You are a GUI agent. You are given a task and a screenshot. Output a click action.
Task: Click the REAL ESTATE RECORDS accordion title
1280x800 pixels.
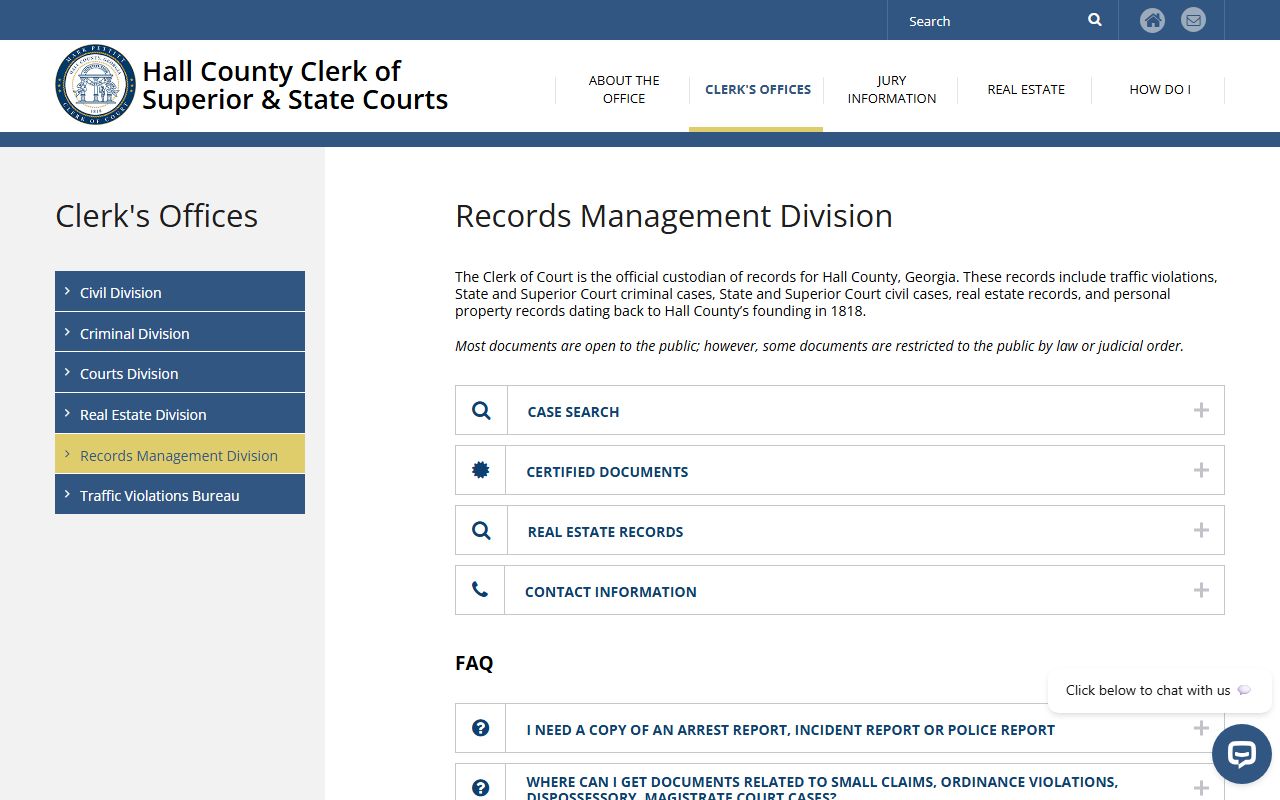pyautogui.click(x=605, y=531)
